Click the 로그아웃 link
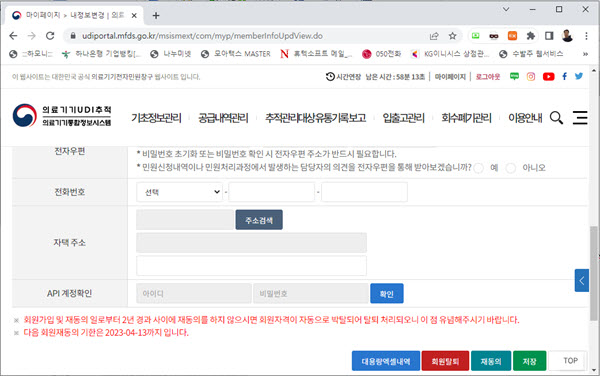This screenshot has height=376, width=600. [x=488, y=77]
